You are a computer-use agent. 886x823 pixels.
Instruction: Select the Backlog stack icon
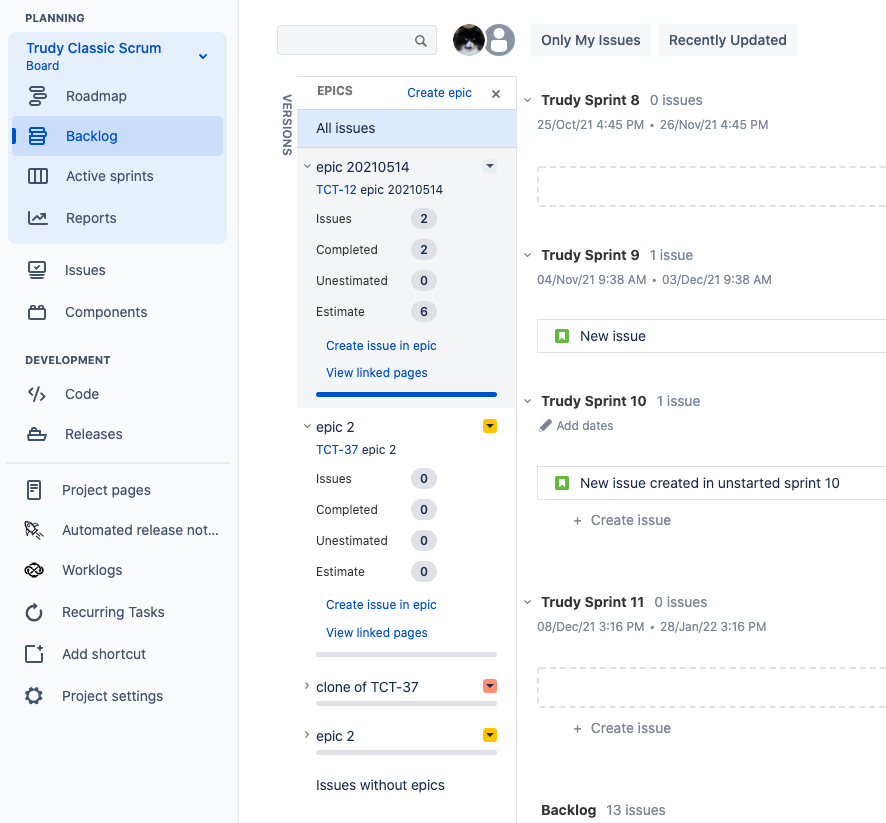click(x=38, y=136)
